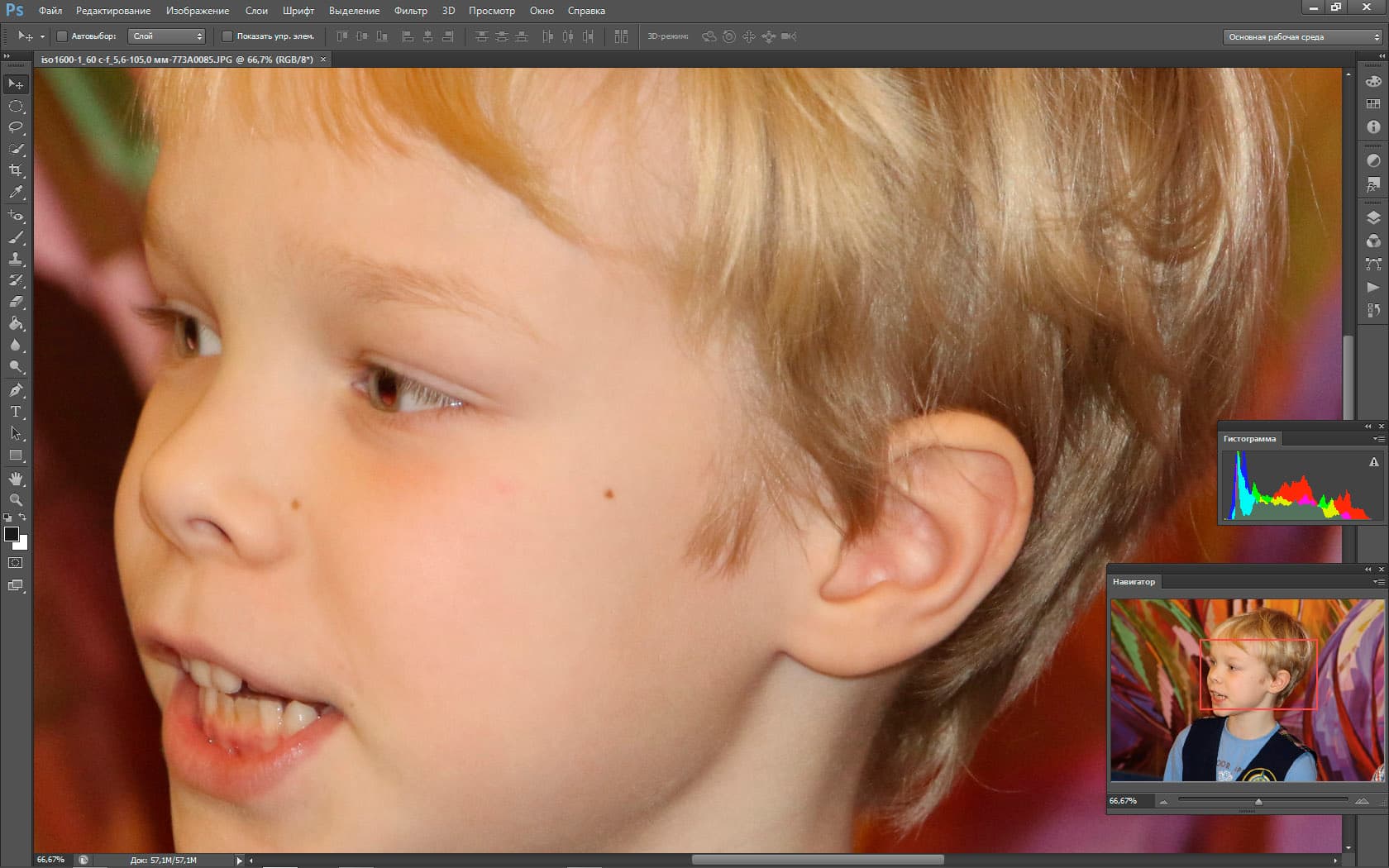1389x868 pixels.
Task: Toggle Показать упр. элем. checkbox
Action: (x=227, y=36)
